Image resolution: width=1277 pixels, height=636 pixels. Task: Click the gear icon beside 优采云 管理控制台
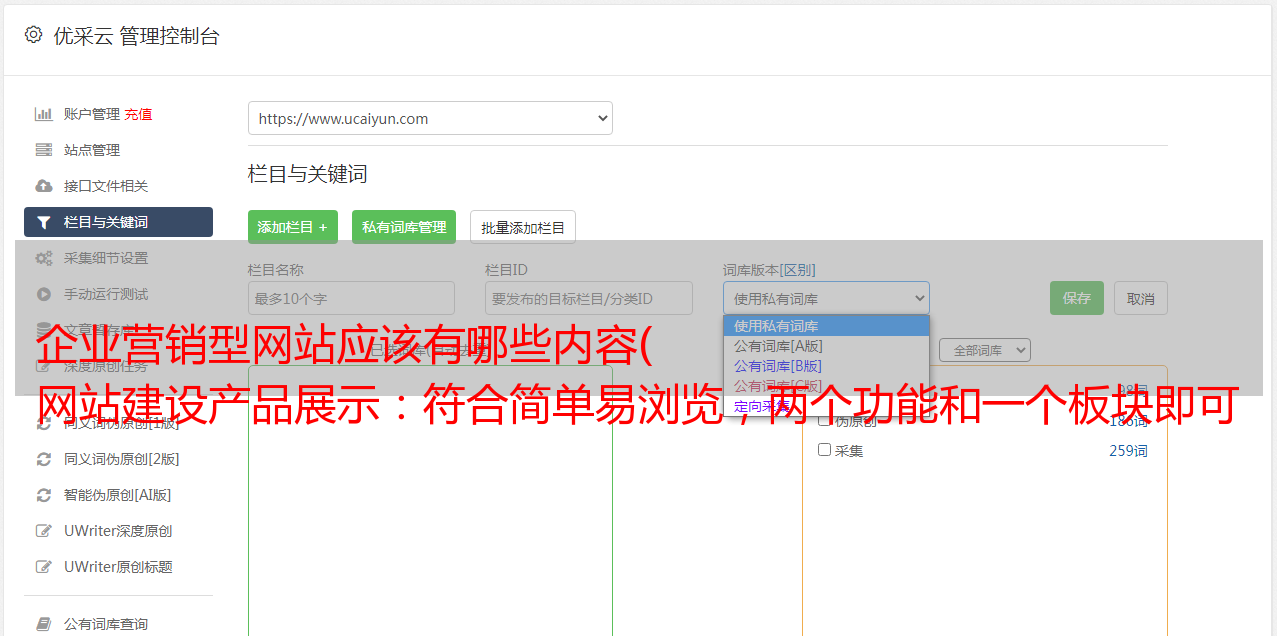point(34,35)
